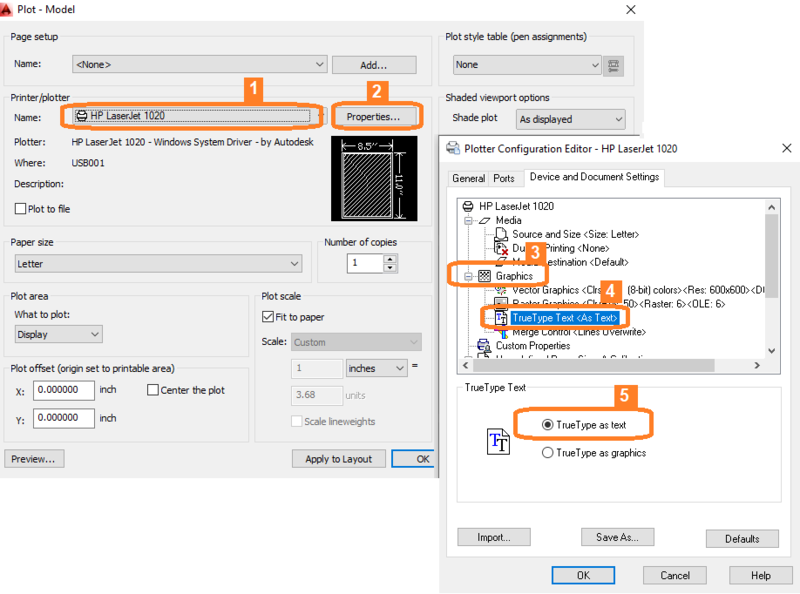Tick the Center the plot checkbox

(153, 390)
